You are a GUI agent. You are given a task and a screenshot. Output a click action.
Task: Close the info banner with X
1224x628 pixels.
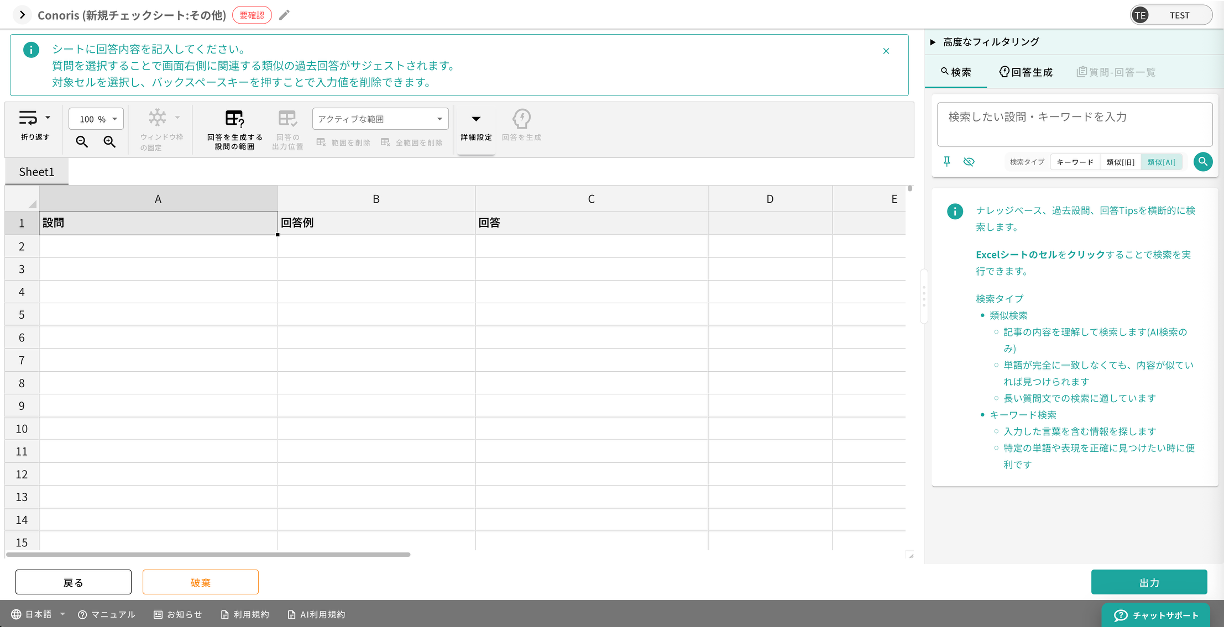(x=886, y=51)
